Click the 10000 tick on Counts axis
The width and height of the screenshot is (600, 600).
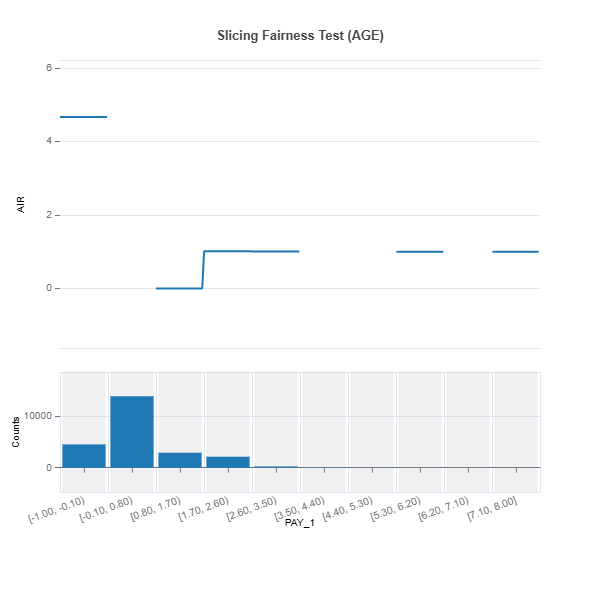point(38,416)
